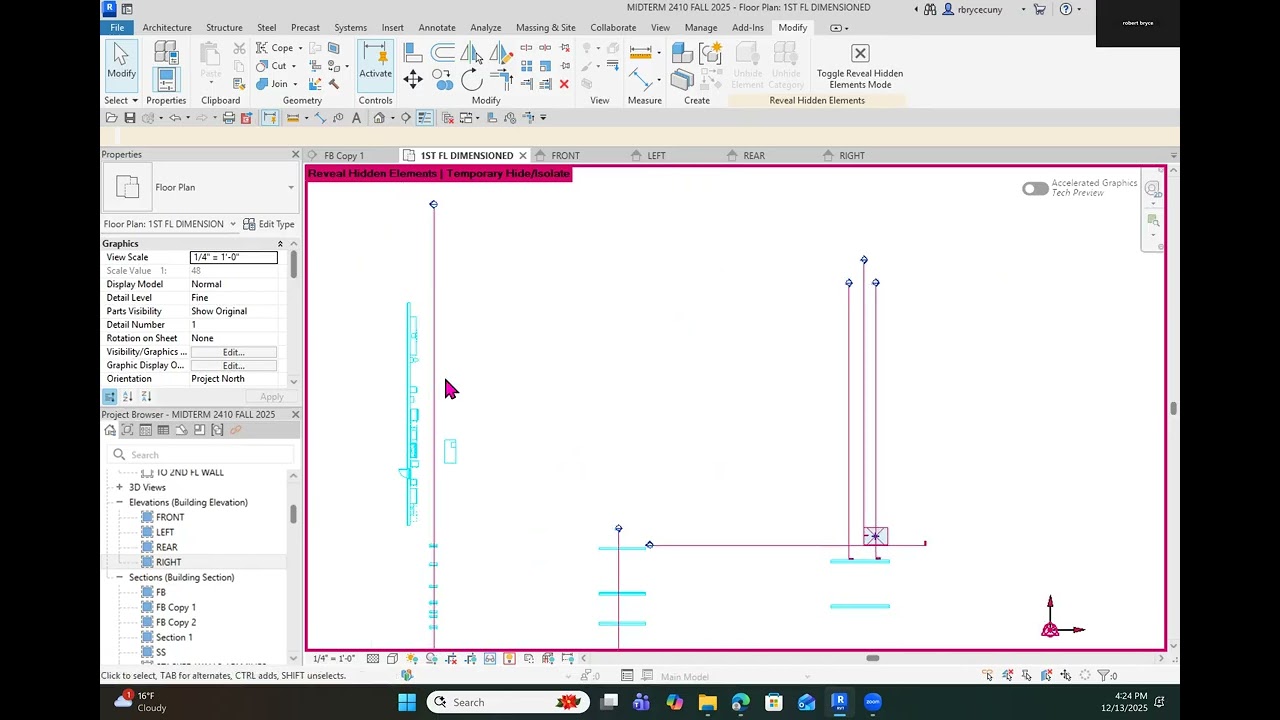Click the View Scale value field
Screen dimensions: 1280x720
(x=234, y=257)
